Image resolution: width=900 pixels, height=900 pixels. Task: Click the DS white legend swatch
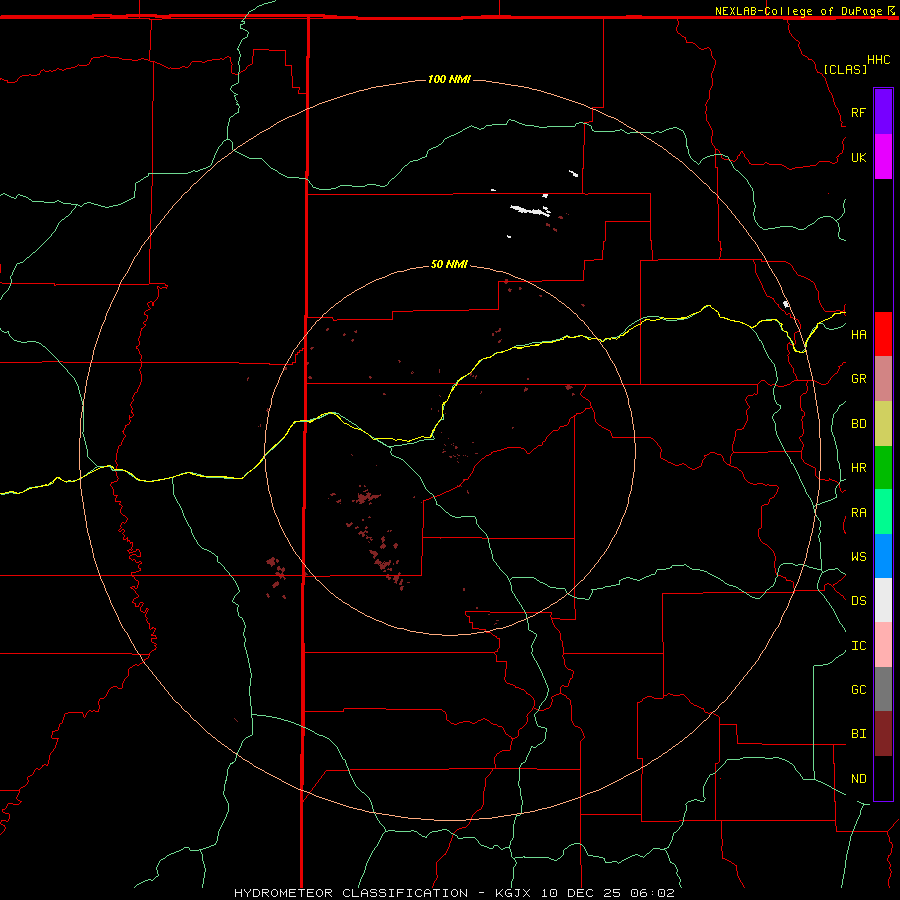[883, 600]
